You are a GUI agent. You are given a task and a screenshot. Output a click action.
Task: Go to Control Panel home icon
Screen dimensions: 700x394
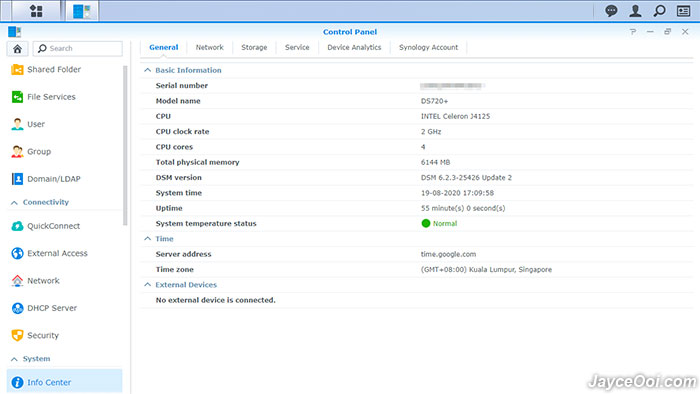tap(17, 49)
